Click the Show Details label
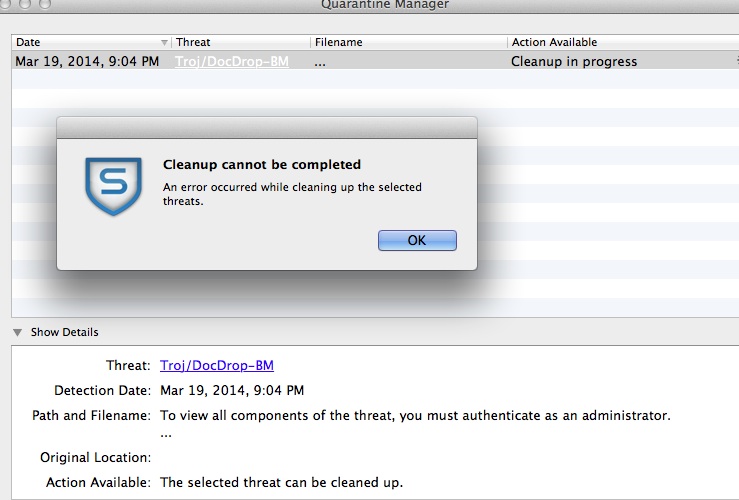This screenshot has height=500, width=739. pyautogui.click(x=65, y=332)
